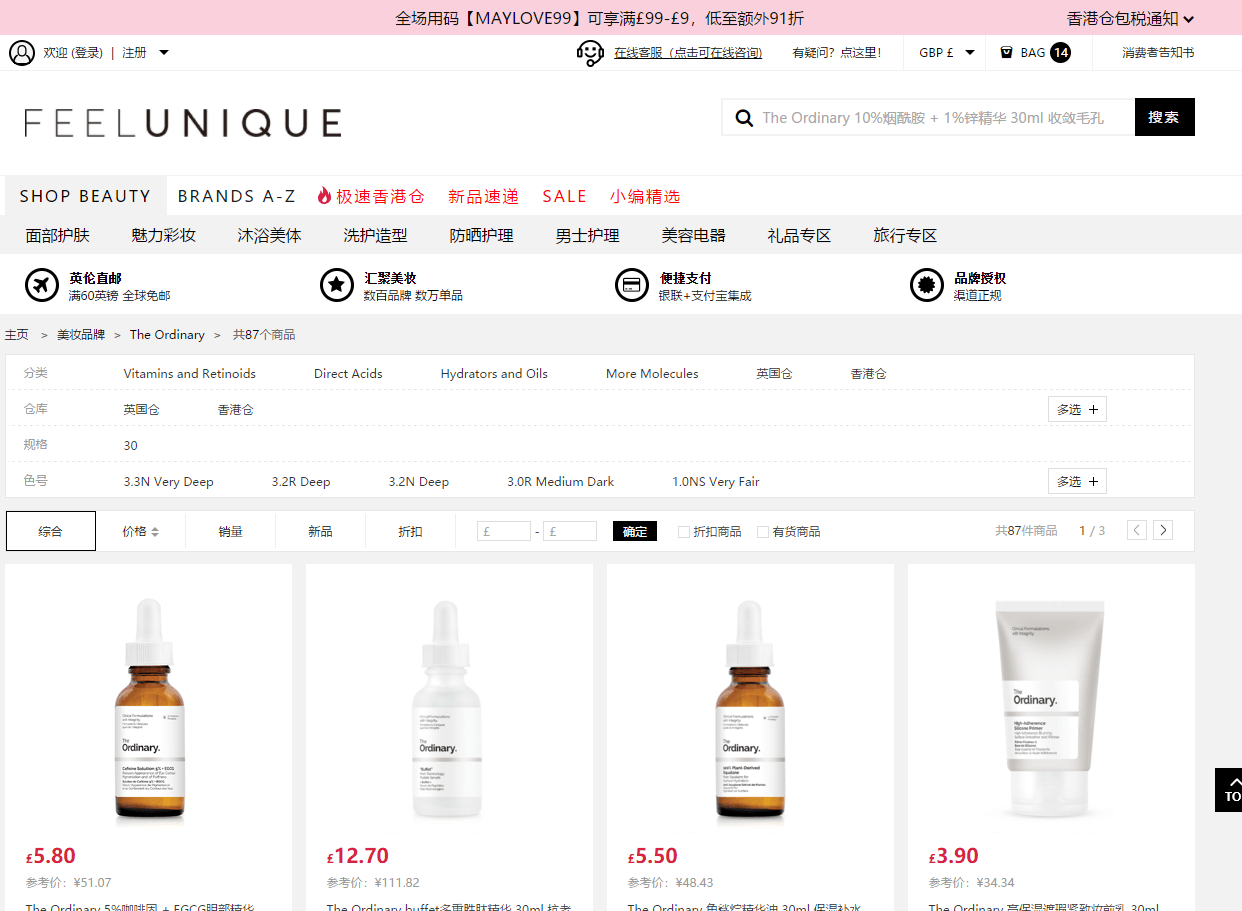Open the BRANDS A-Z tab

coord(237,196)
